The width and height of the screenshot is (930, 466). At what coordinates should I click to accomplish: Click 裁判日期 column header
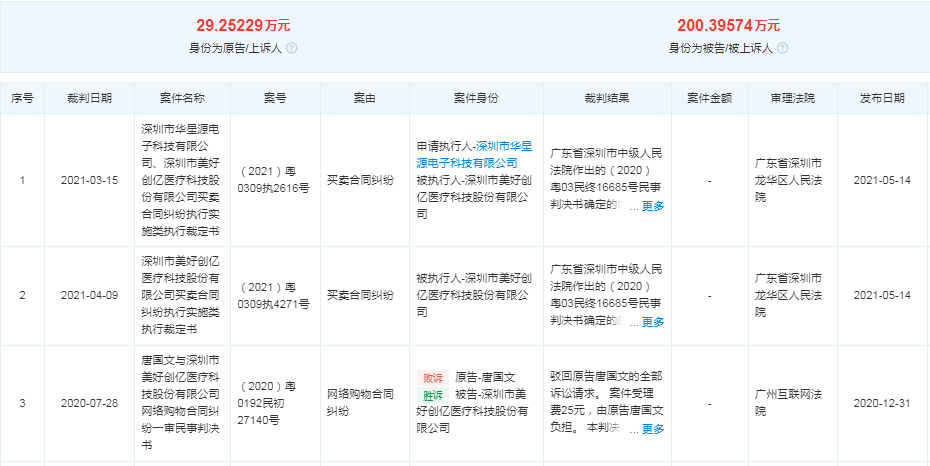tap(90, 98)
